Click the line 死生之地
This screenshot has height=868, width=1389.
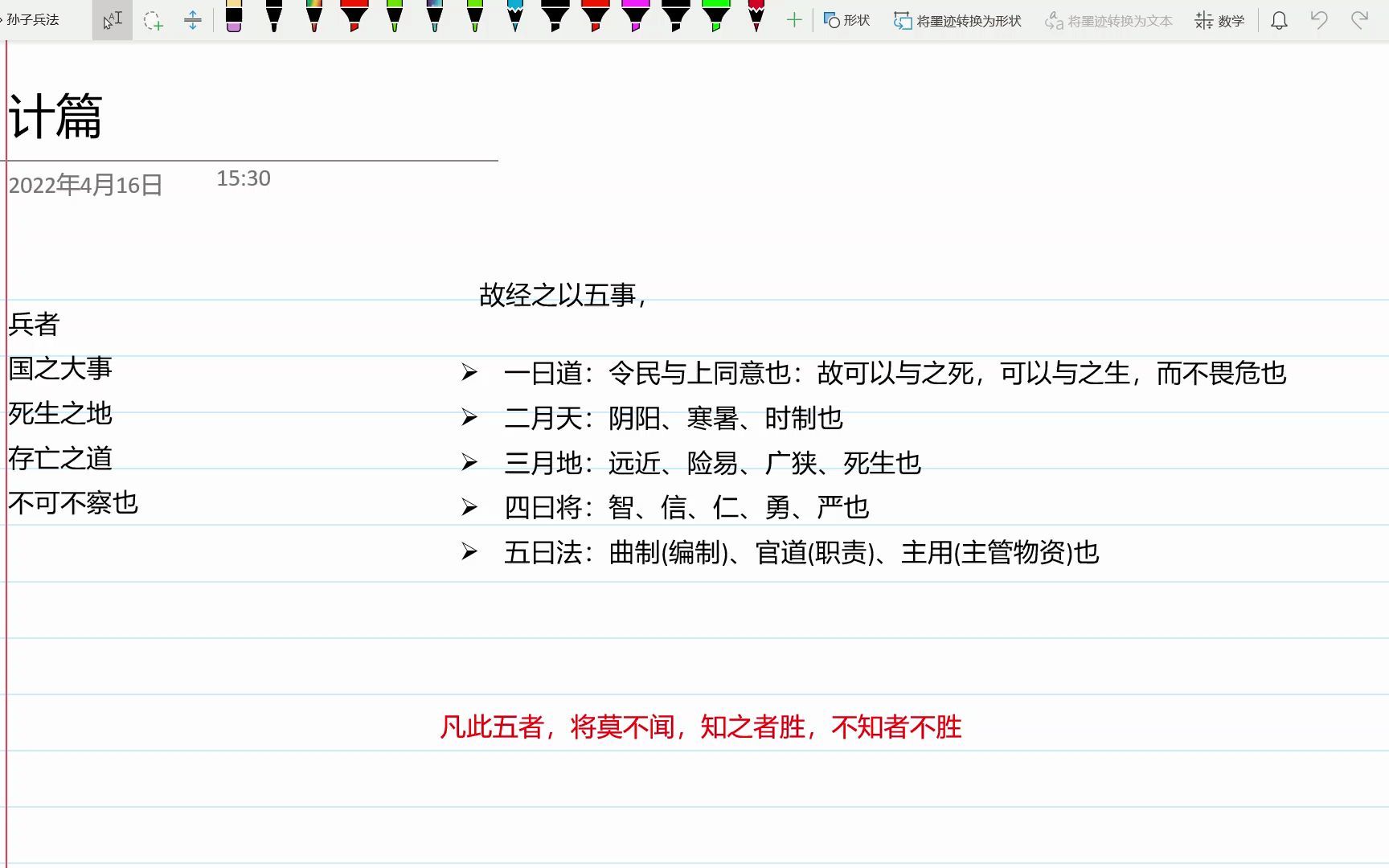60,414
